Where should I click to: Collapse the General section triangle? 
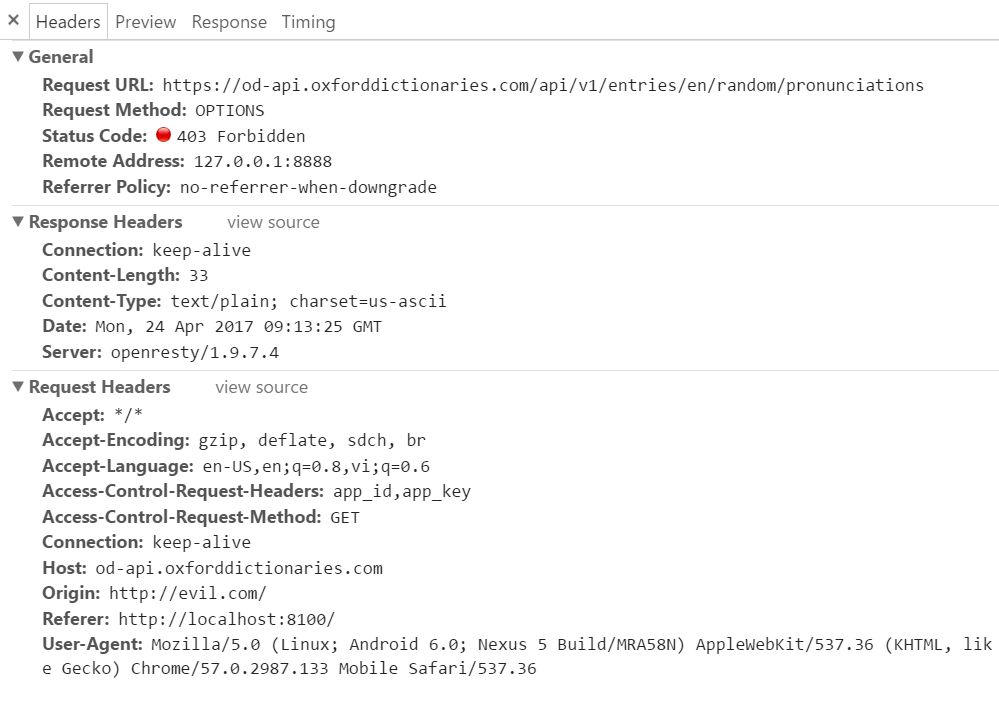coord(18,57)
